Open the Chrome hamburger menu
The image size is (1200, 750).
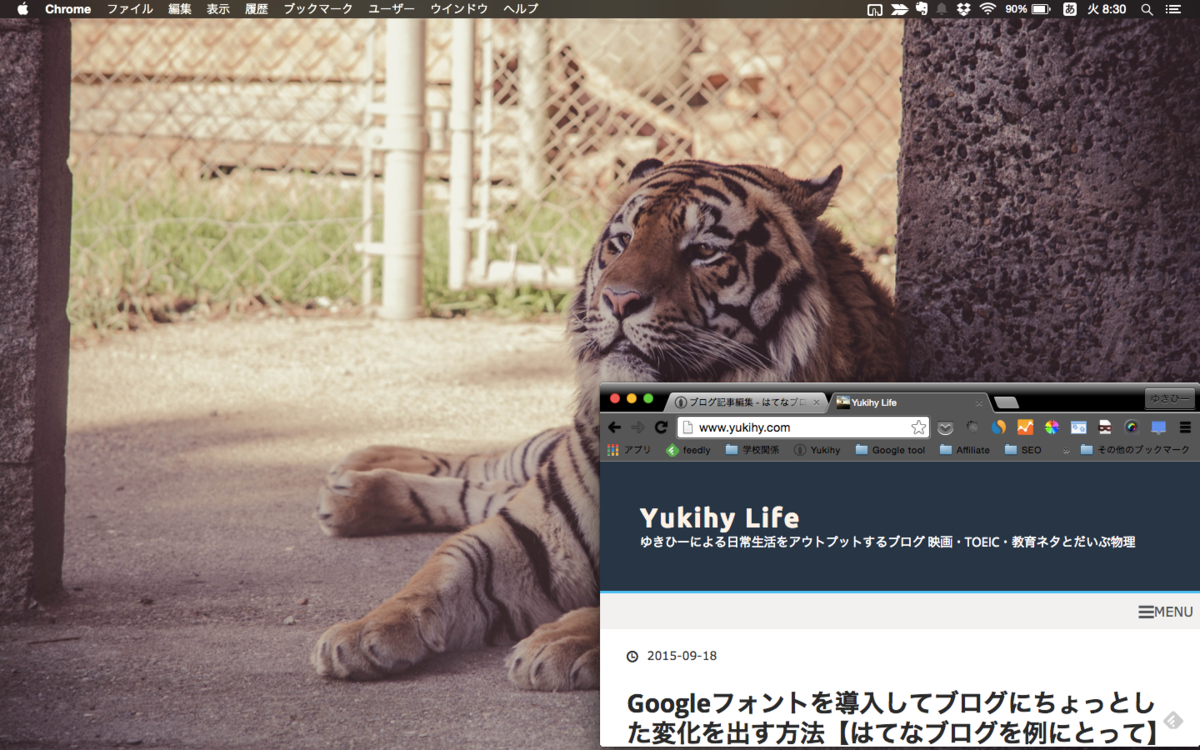click(1185, 427)
